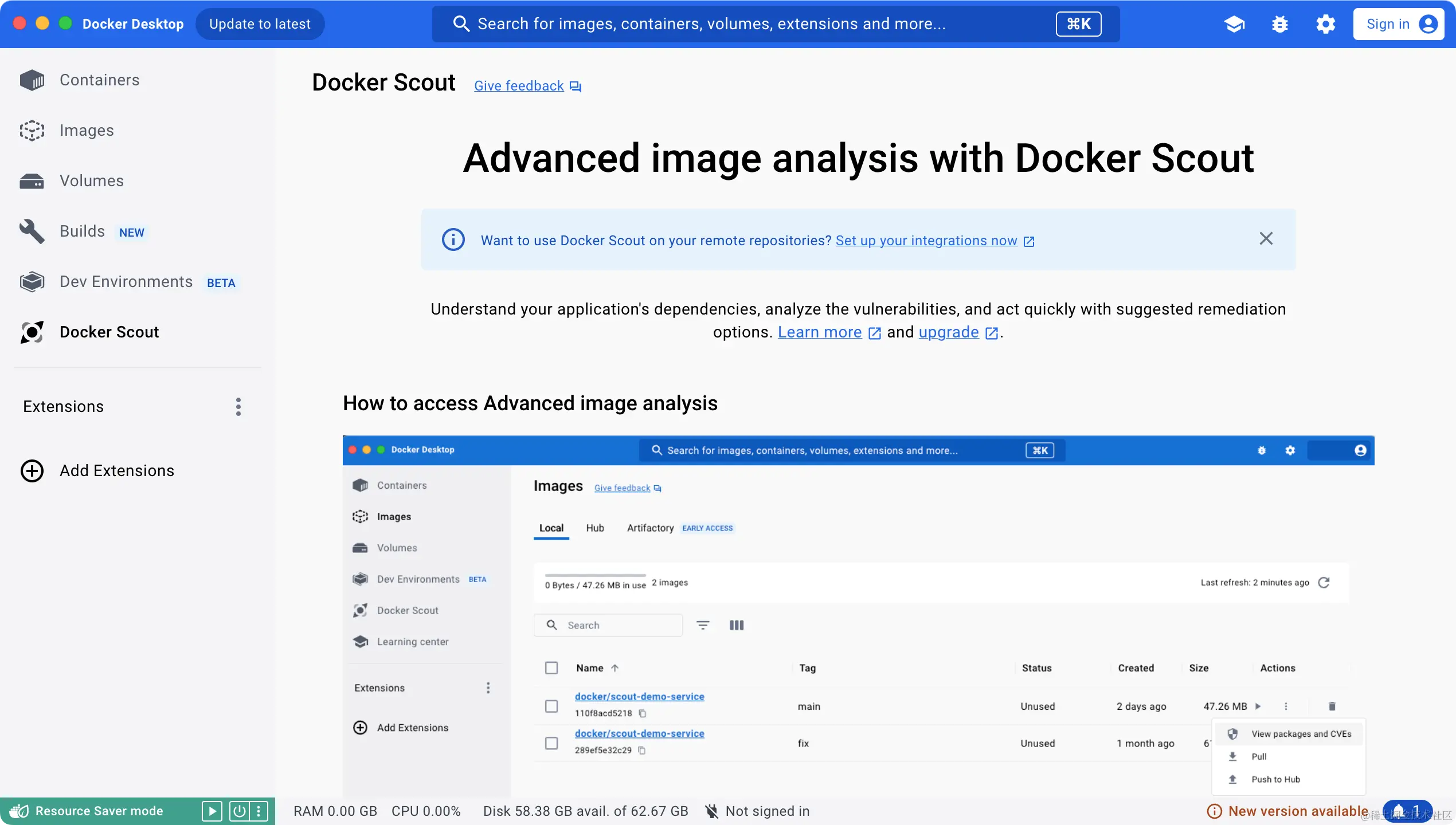Click the Update to latest button

click(260, 23)
